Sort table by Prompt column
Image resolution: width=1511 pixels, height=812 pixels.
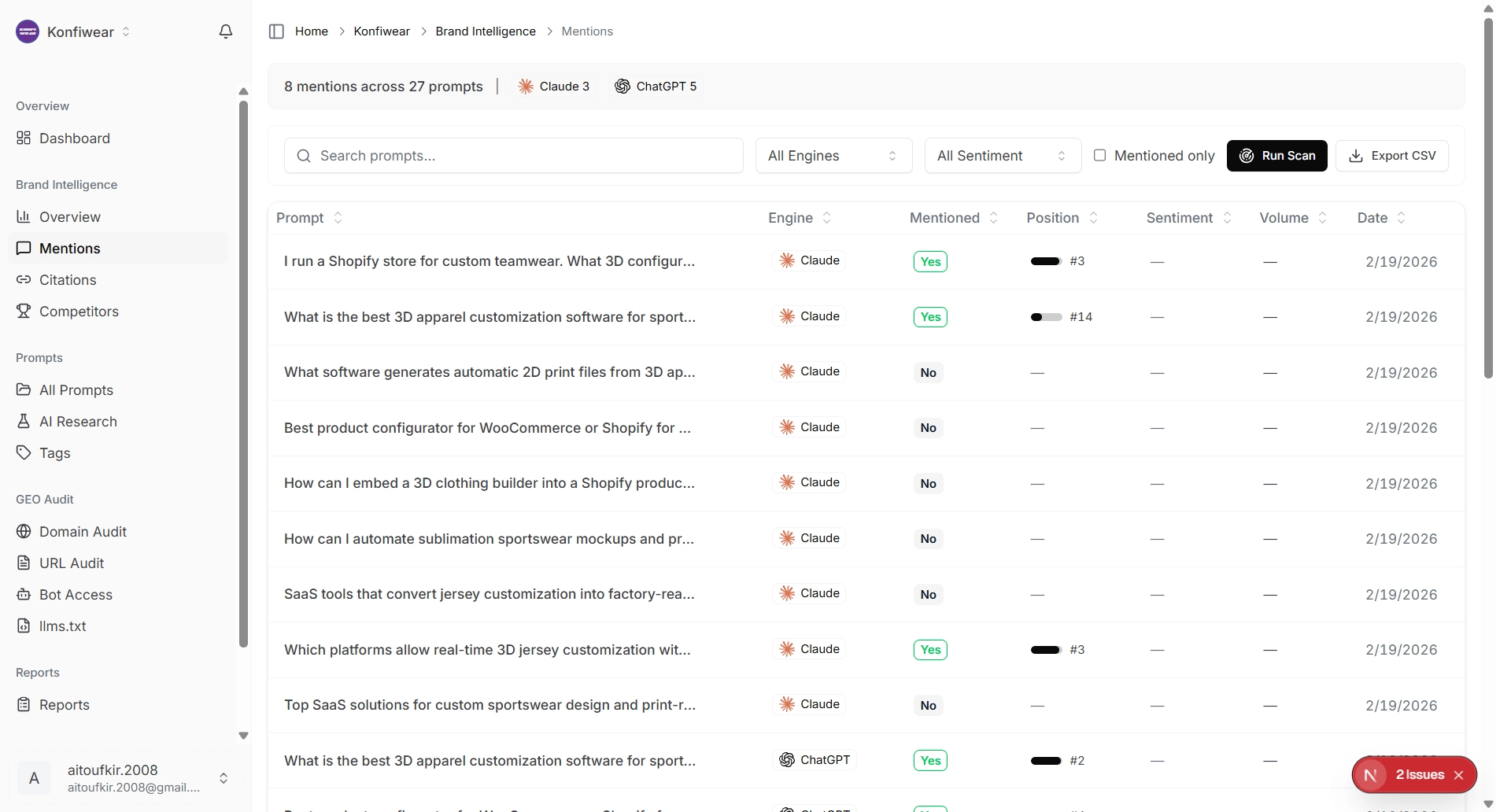[x=309, y=218]
